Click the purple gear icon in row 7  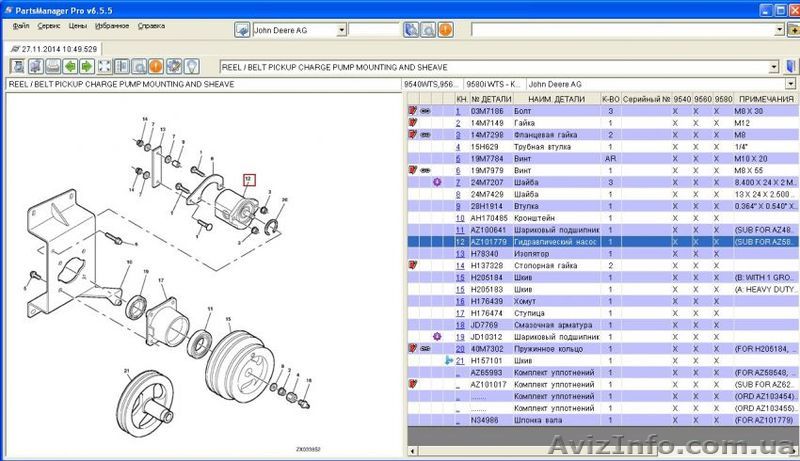(436, 183)
